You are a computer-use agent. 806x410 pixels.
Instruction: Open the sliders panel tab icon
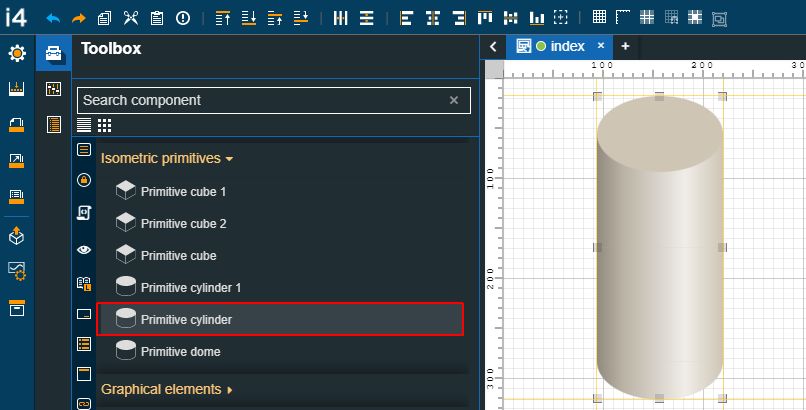(x=53, y=89)
